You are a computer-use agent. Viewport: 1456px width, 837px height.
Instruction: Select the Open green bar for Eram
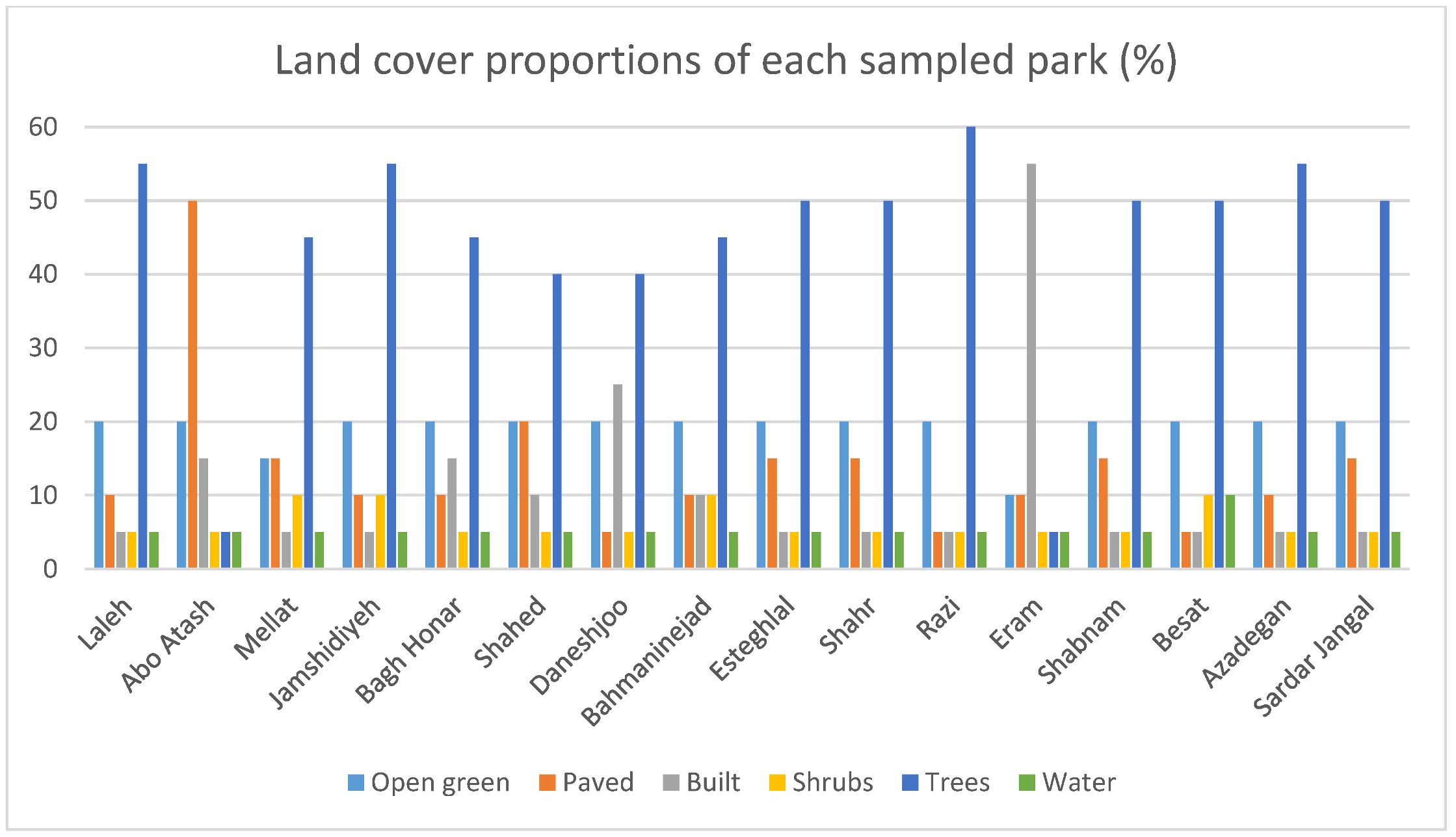click(1009, 532)
